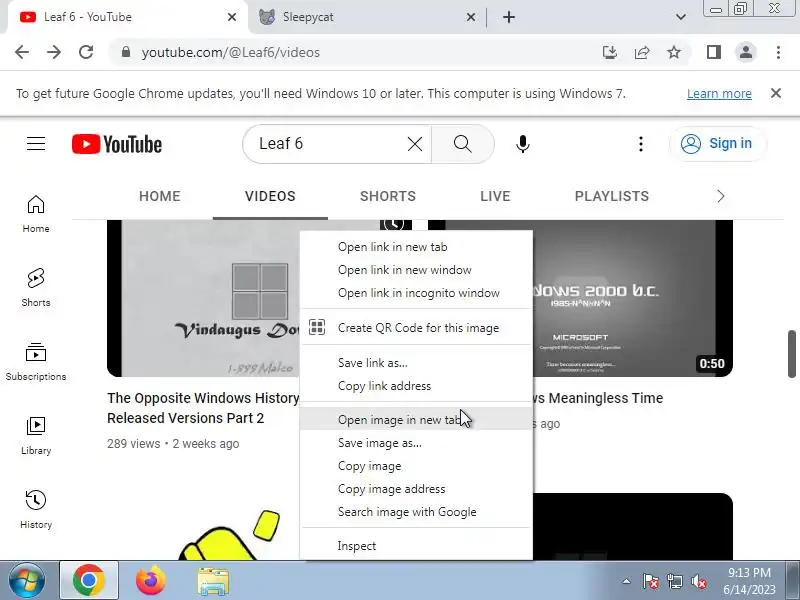Share this page via the share icon

pos(642,52)
